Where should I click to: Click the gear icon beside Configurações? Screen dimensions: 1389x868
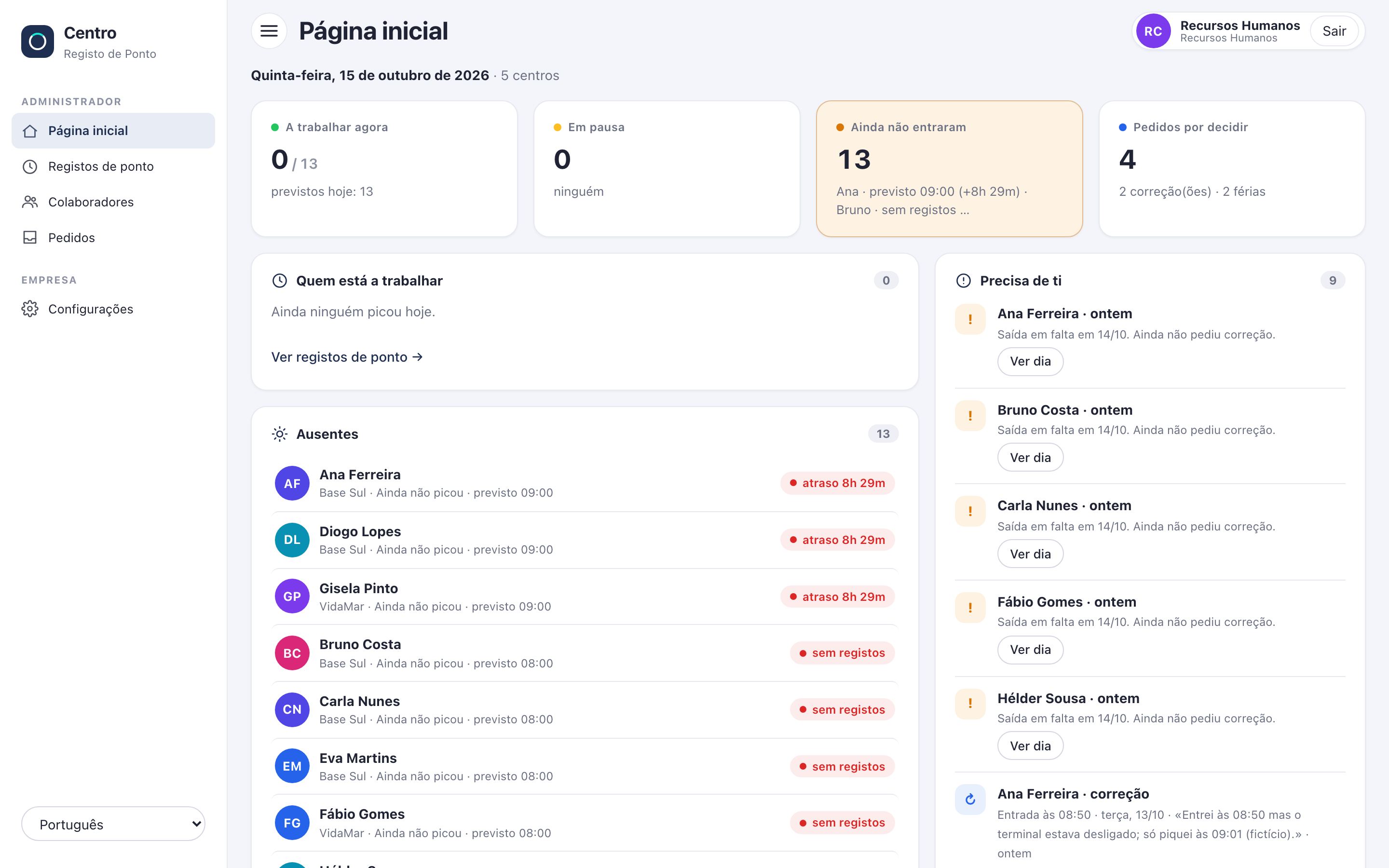point(30,309)
